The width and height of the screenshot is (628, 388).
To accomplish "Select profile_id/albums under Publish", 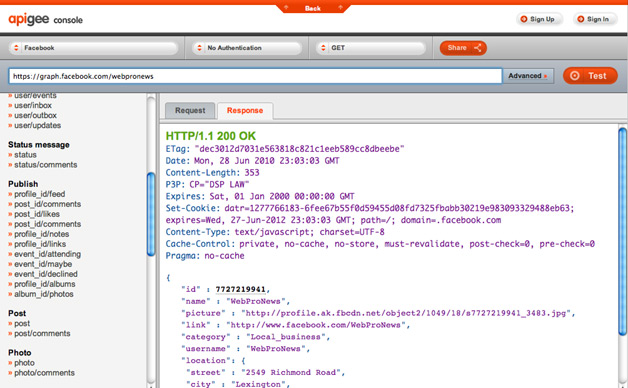I will (x=44, y=284).
